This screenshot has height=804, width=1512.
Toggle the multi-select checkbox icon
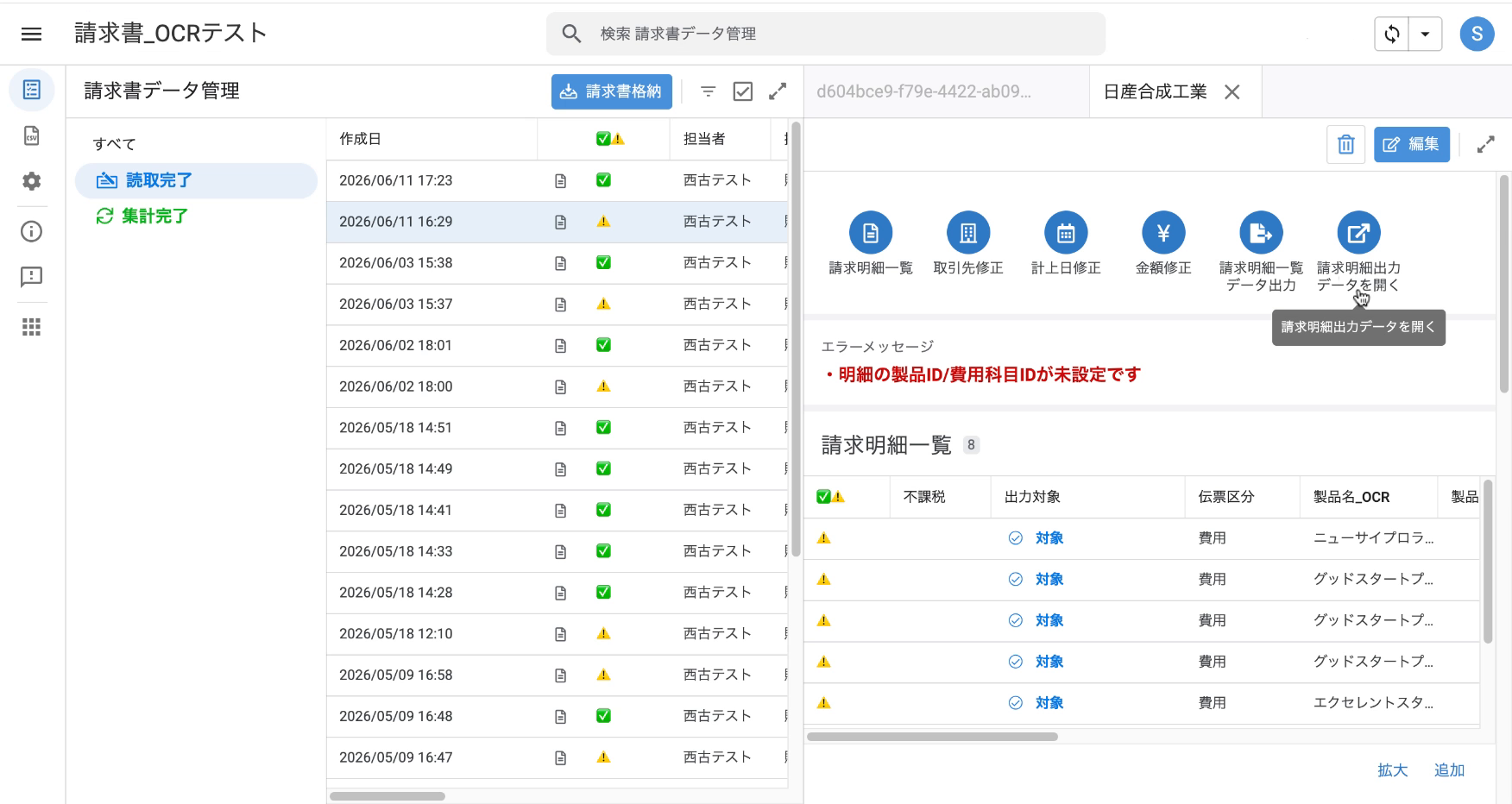pyautogui.click(x=742, y=91)
